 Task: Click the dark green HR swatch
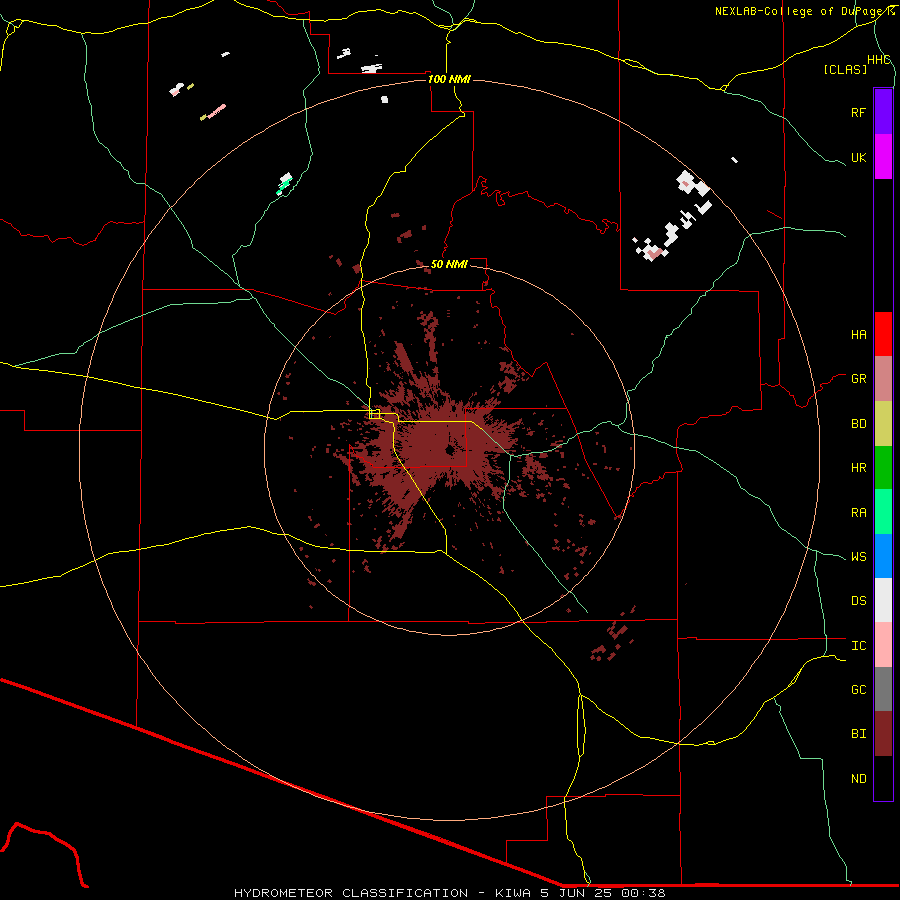[883, 467]
